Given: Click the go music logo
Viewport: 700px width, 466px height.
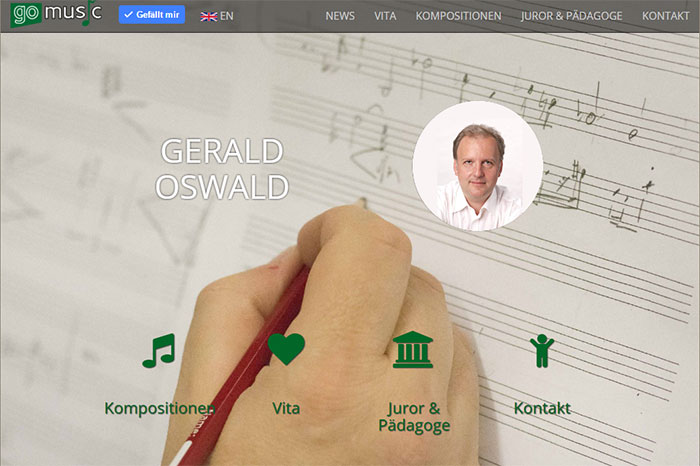Looking at the screenshot, I should click(56, 13).
